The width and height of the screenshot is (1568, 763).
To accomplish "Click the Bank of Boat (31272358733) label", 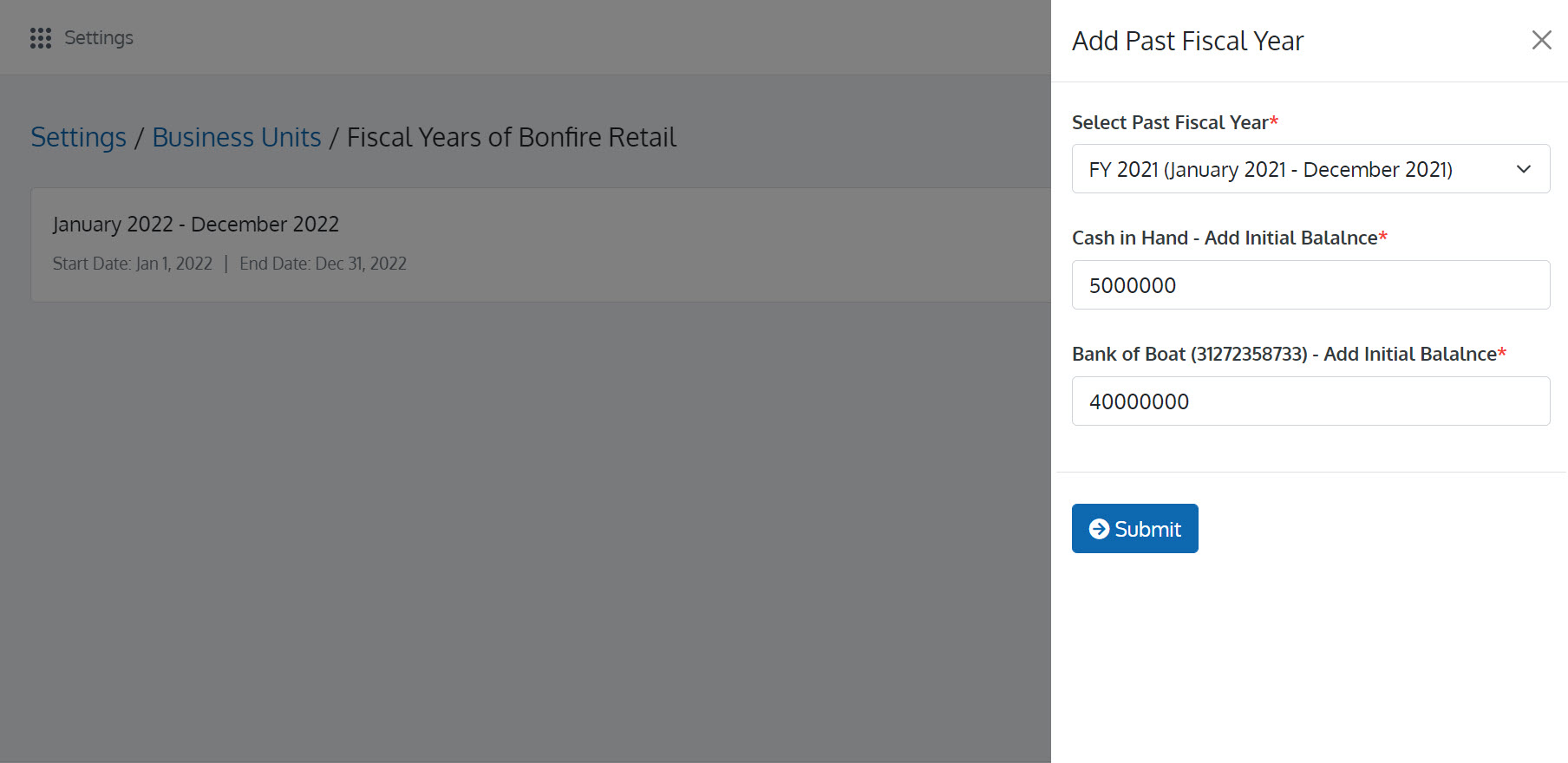I will [1289, 354].
